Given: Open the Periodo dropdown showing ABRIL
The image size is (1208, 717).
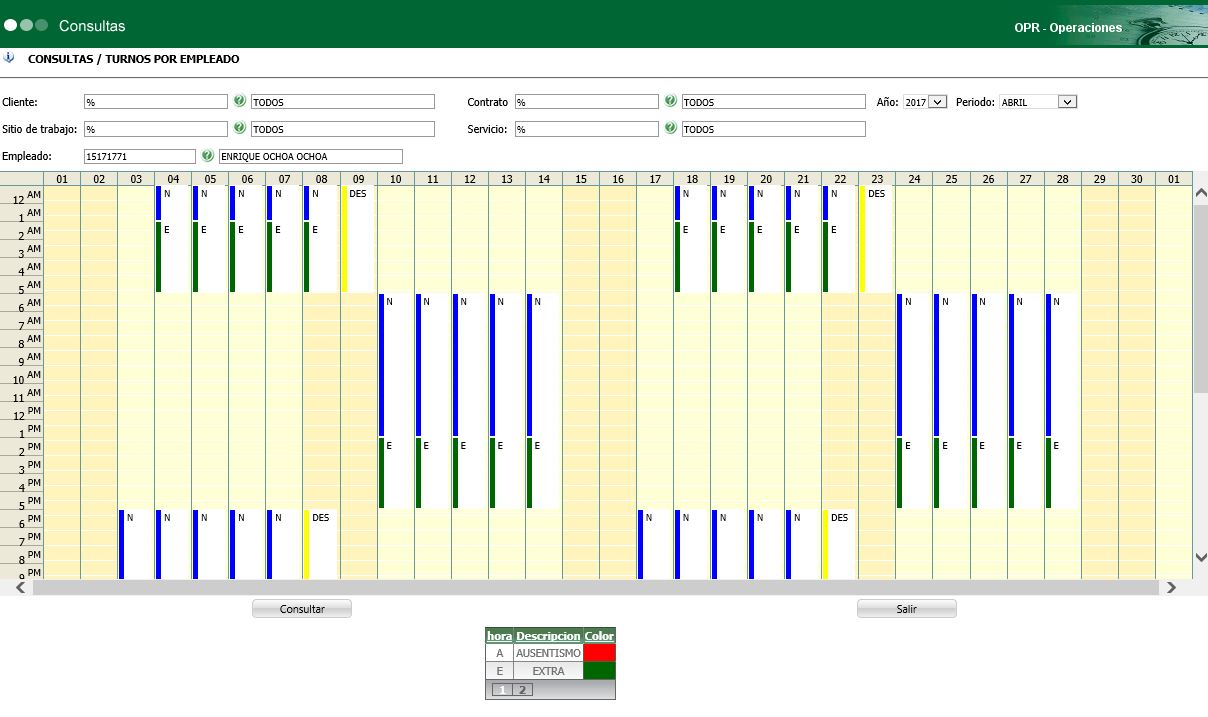Looking at the screenshot, I should pyautogui.click(x=1038, y=102).
